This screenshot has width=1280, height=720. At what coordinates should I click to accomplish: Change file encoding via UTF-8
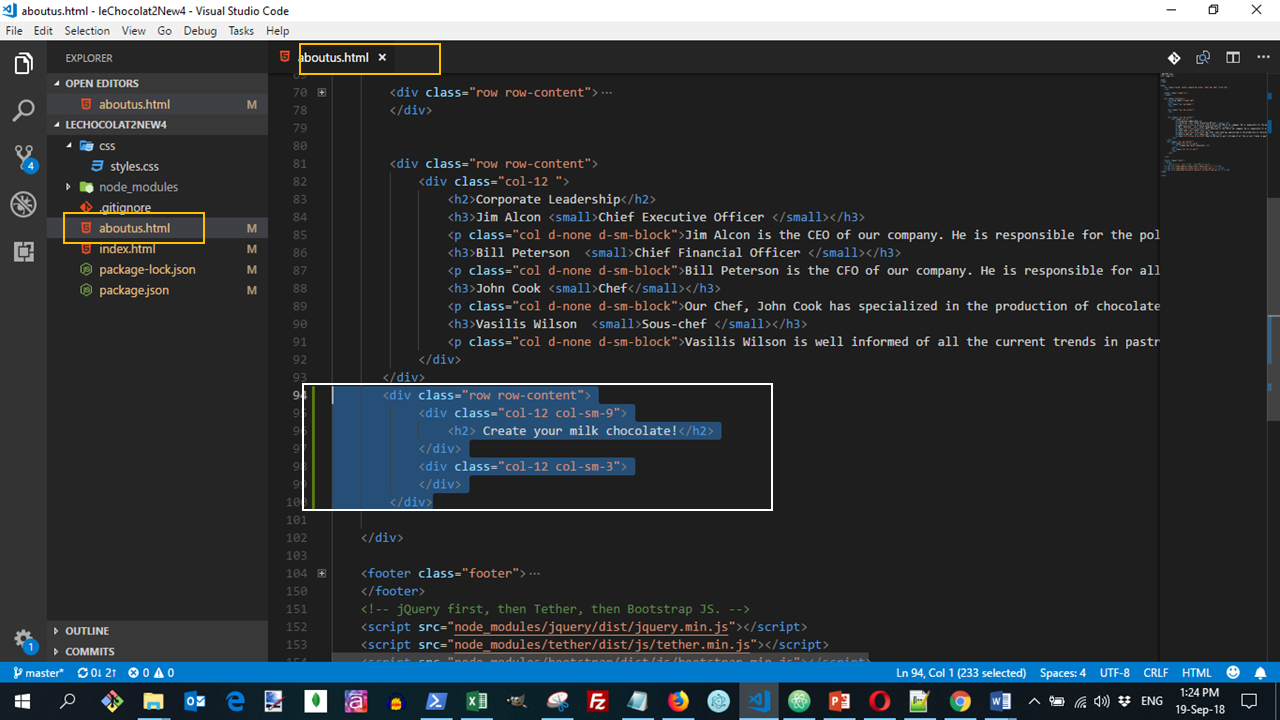point(1114,673)
